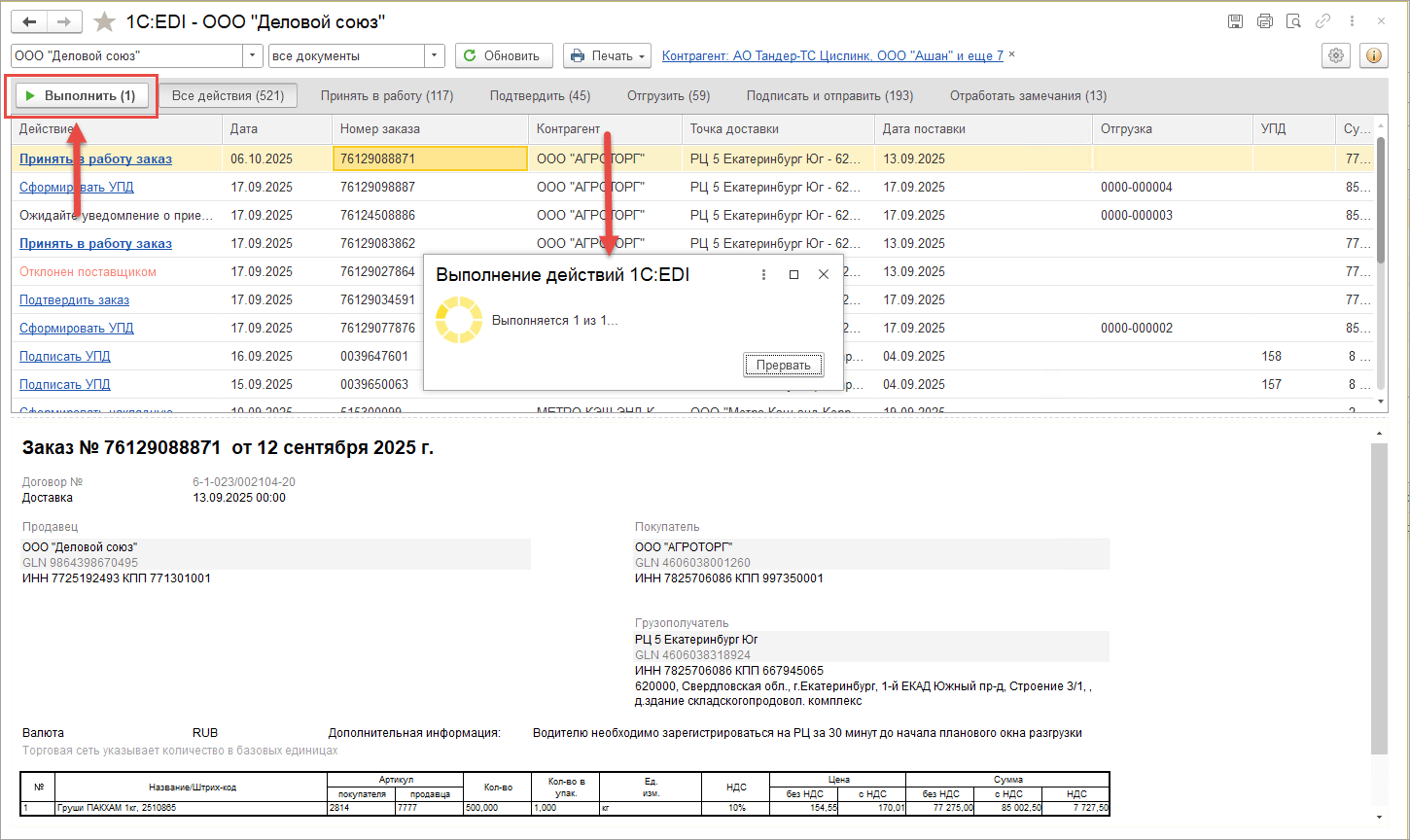This screenshot has width=1410, height=840.
Task: Open settings with the gear button
Action: (x=1336, y=55)
